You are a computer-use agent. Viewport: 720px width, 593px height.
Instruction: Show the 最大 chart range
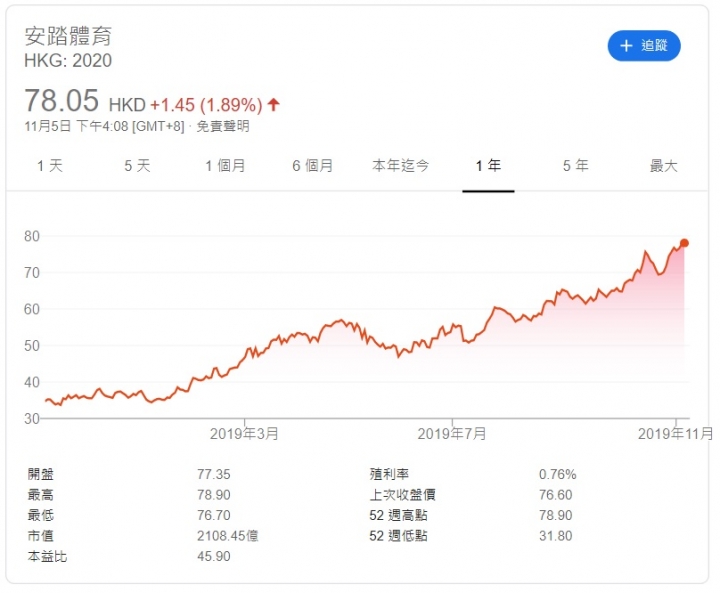(664, 165)
